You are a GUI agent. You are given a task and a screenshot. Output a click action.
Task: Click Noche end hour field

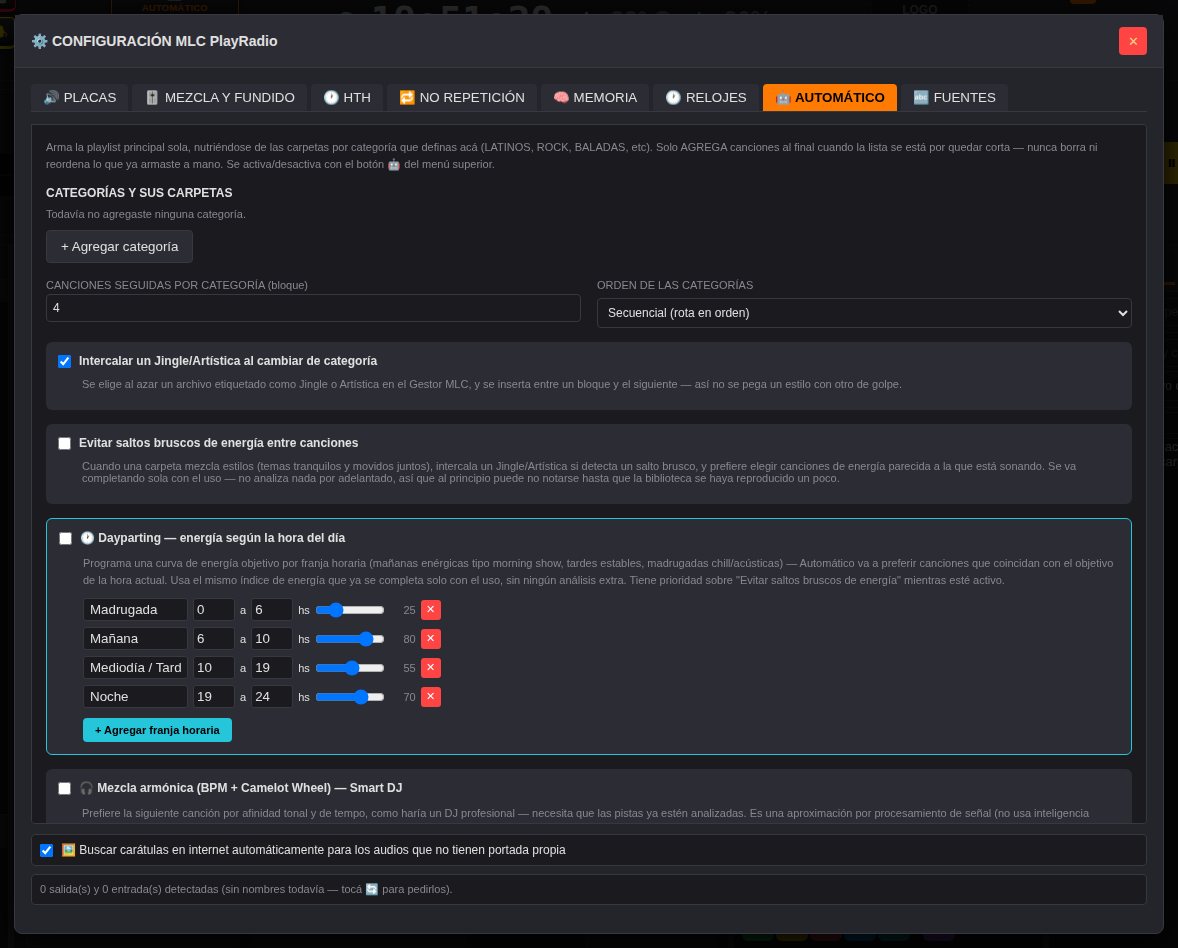[271, 696]
